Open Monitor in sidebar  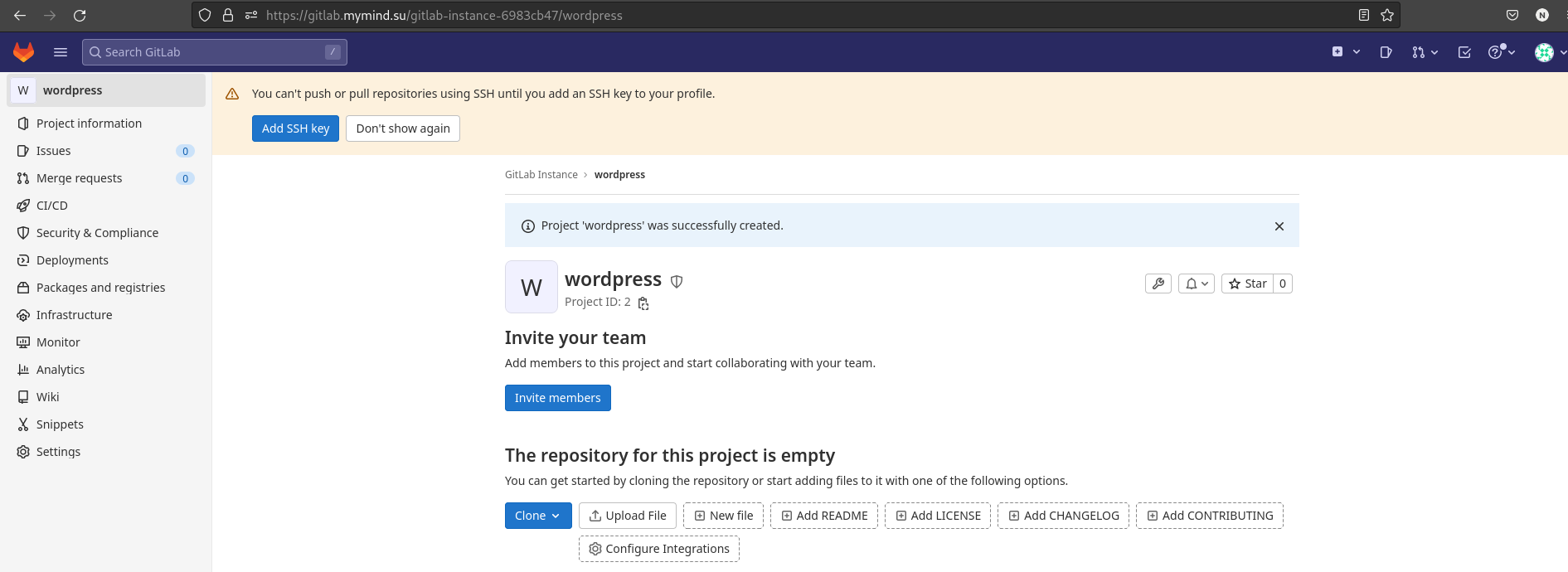pos(106,342)
